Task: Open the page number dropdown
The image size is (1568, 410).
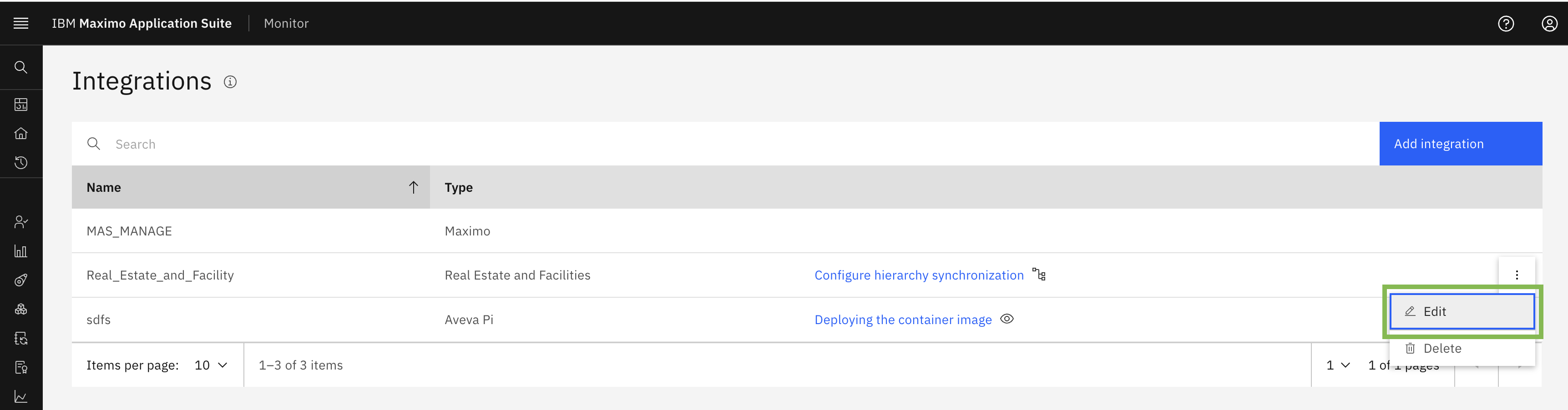Action: click(x=1338, y=365)
